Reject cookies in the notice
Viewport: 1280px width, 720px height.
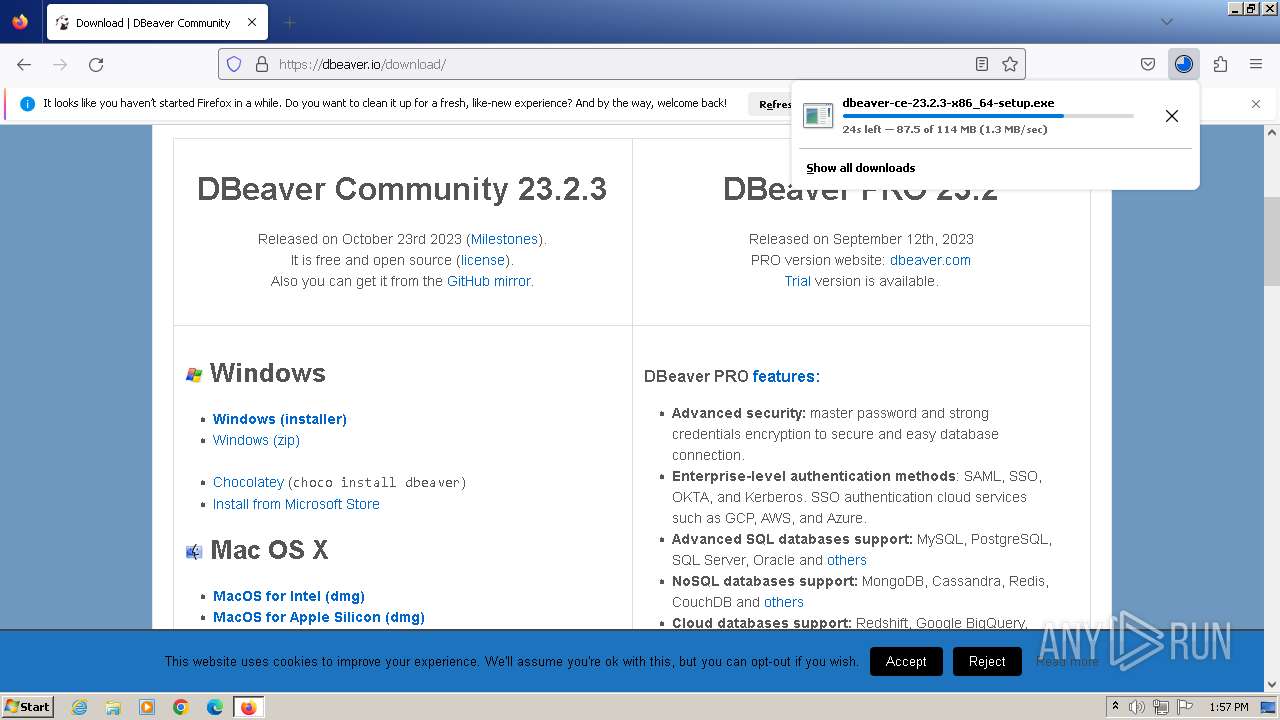(987, 661)
